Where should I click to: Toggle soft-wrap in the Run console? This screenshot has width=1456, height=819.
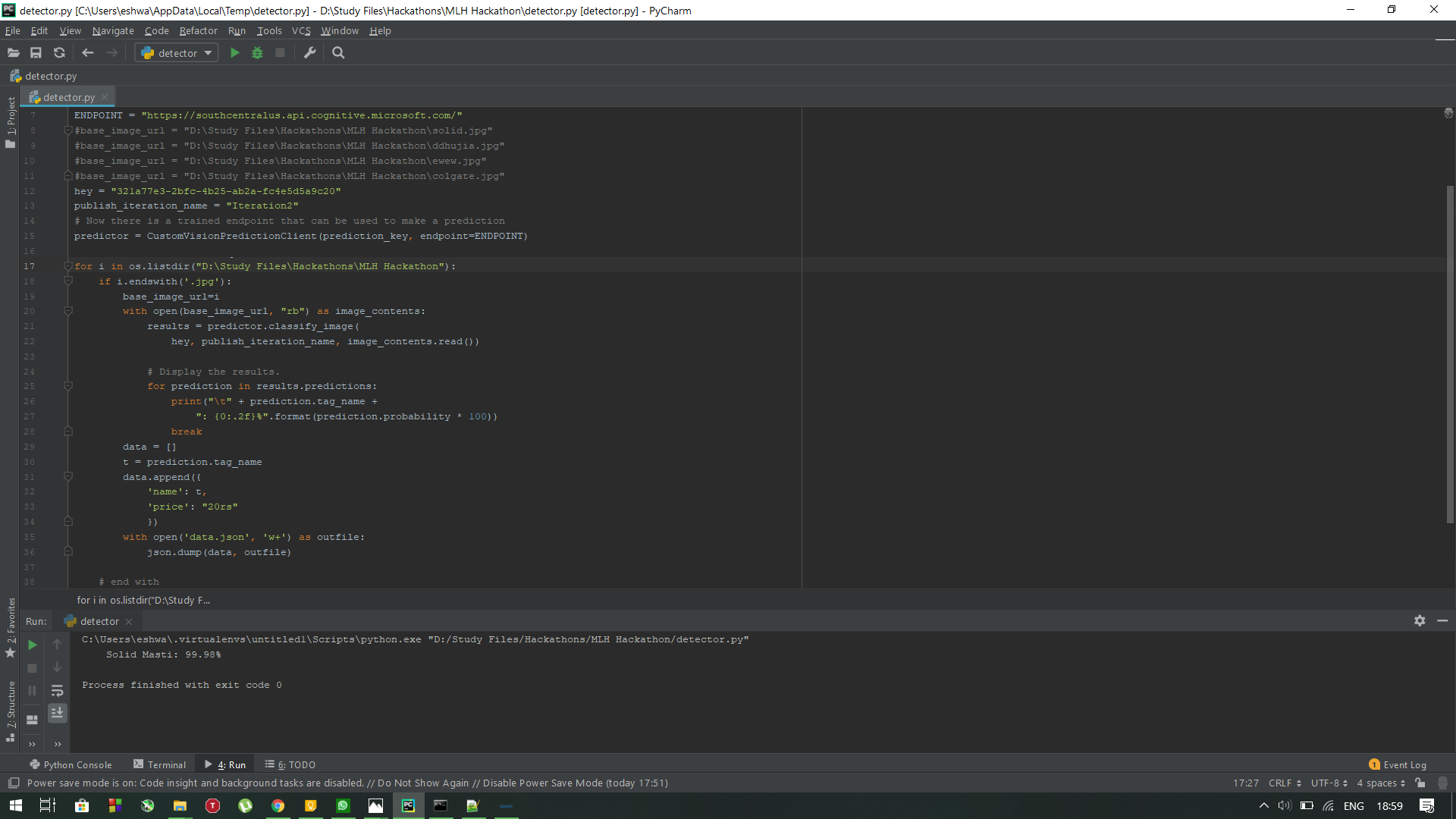click(57, 691)
